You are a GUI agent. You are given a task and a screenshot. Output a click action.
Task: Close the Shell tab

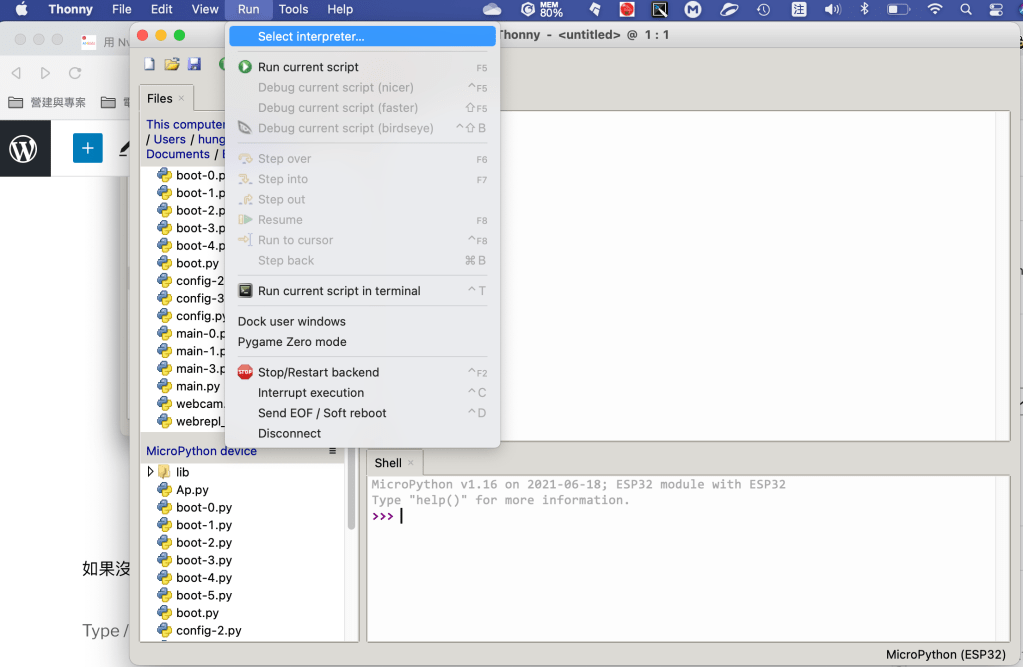pos(410,463)
